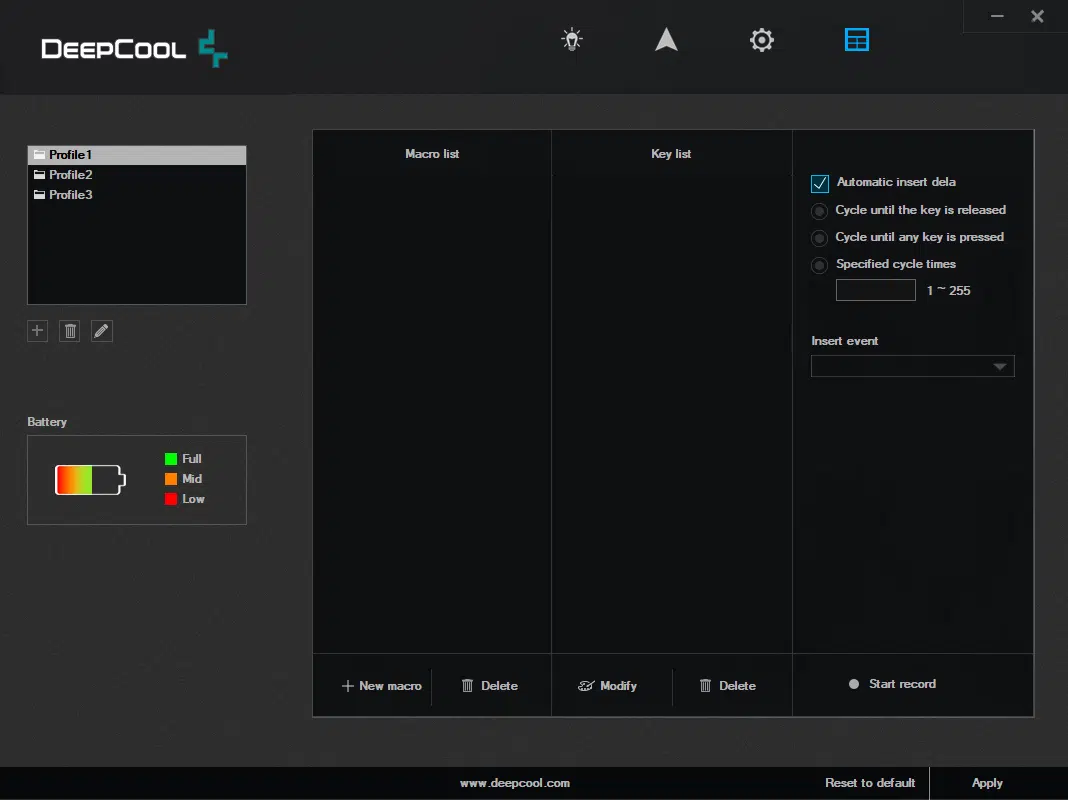Screen dimensions: 1068x800
Task: Choose the Specified cycle times option
Action: 820,265
